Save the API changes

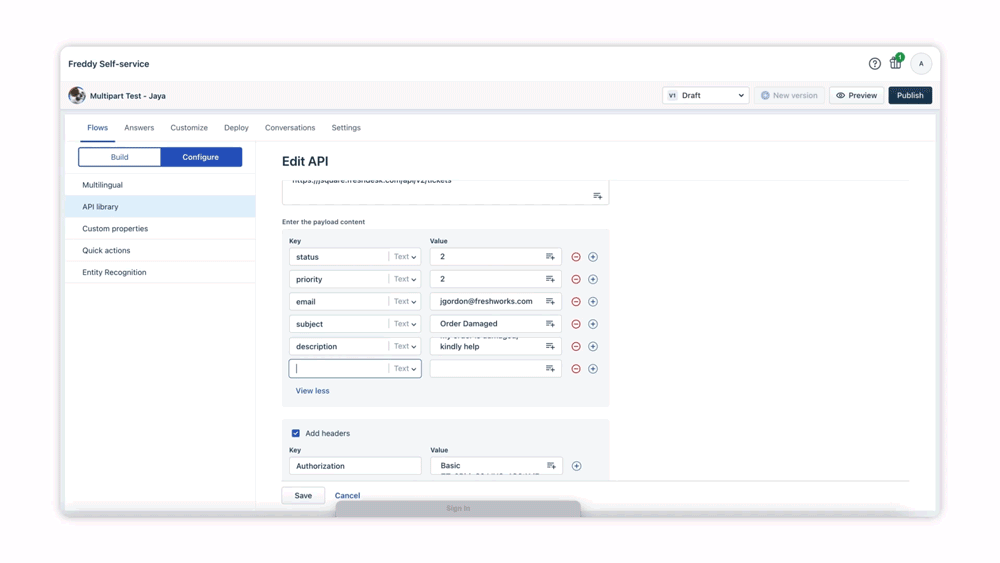303,495
